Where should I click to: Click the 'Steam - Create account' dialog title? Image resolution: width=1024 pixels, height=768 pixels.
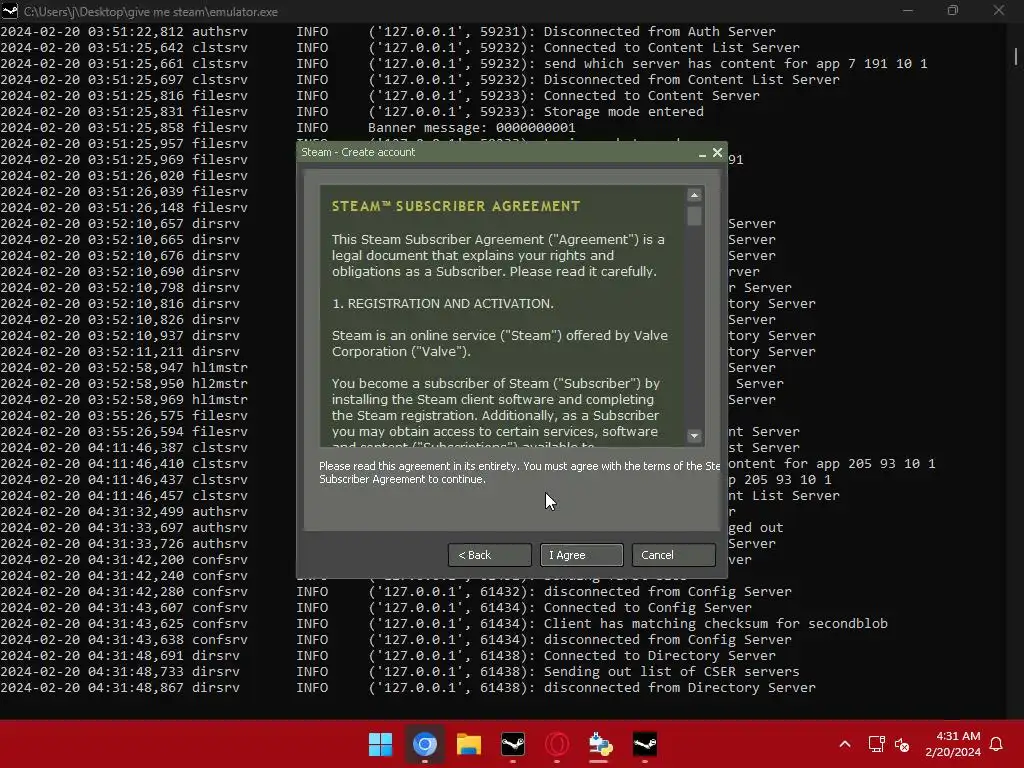click(358, 152)
